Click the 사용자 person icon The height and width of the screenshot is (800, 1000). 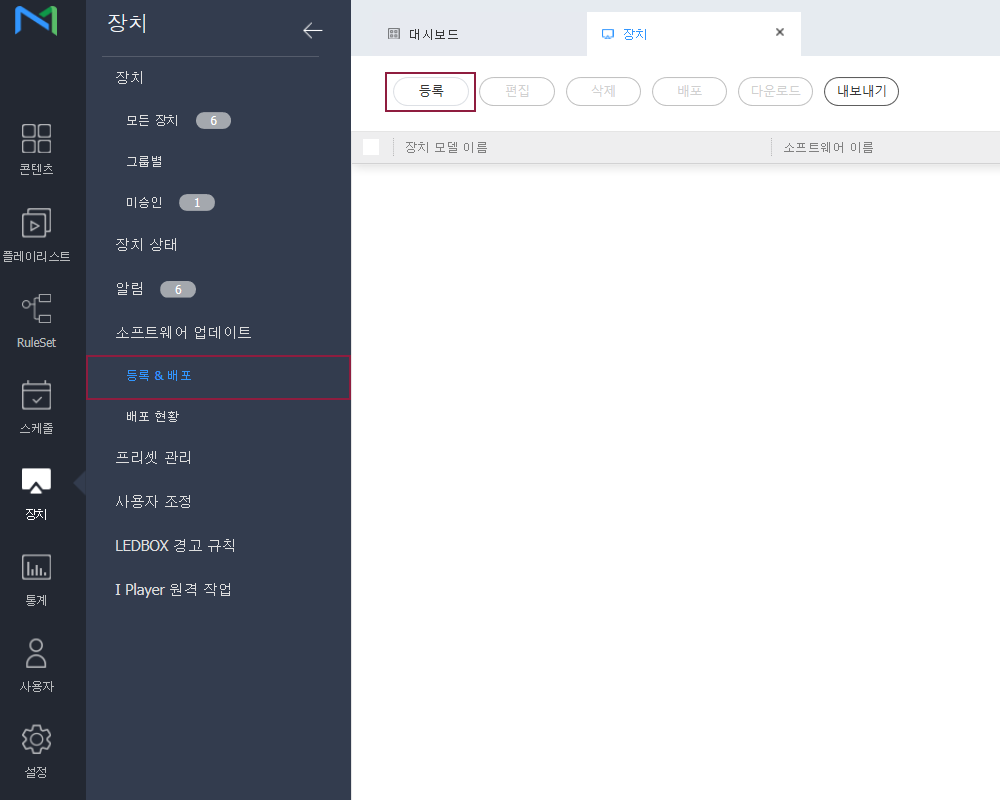pyautogui.click(x=36, y=654)
